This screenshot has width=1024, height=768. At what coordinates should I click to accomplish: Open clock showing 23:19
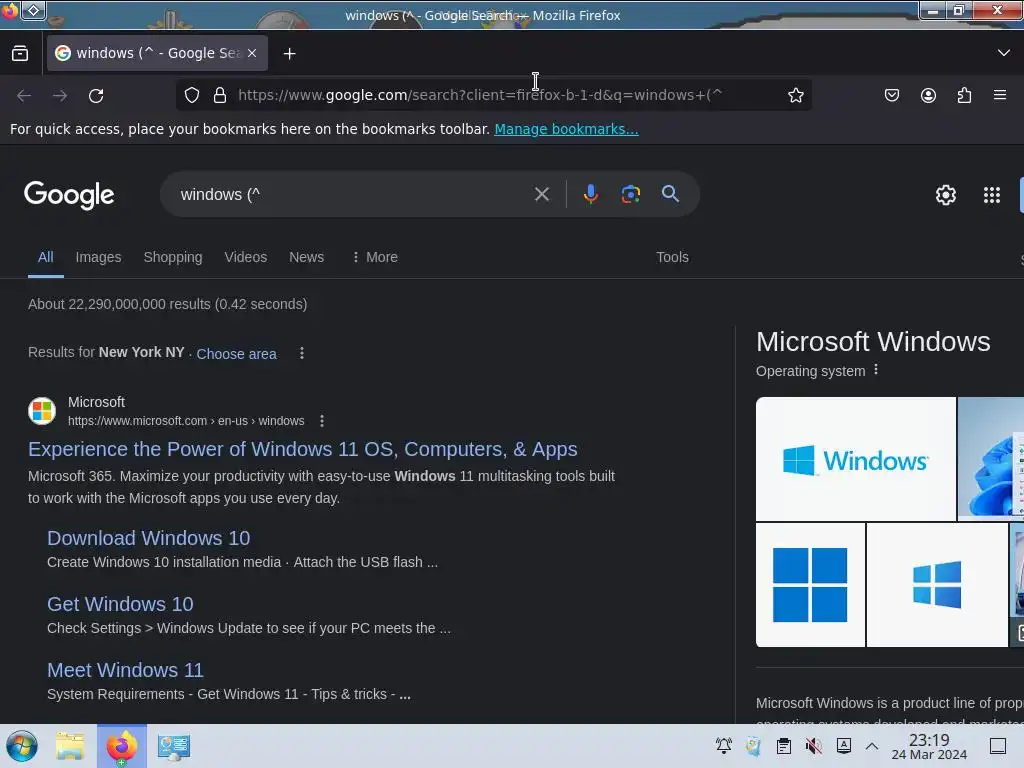[929, 746]
